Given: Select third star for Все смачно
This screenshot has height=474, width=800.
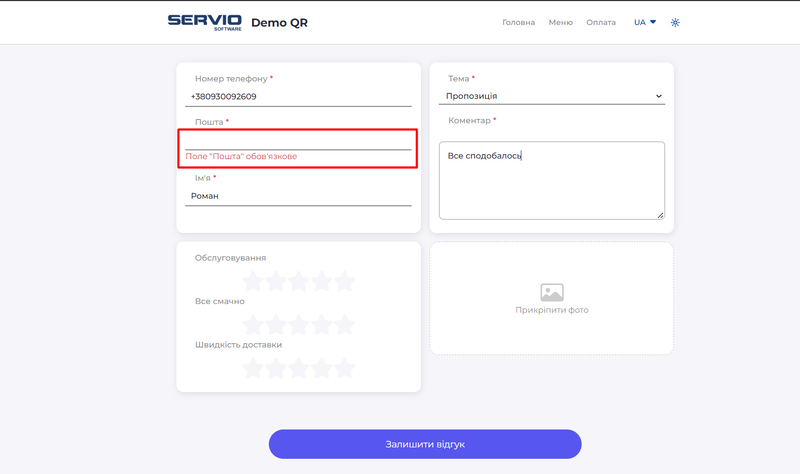Looking at the screenshot, I should (x=299, y=324).
